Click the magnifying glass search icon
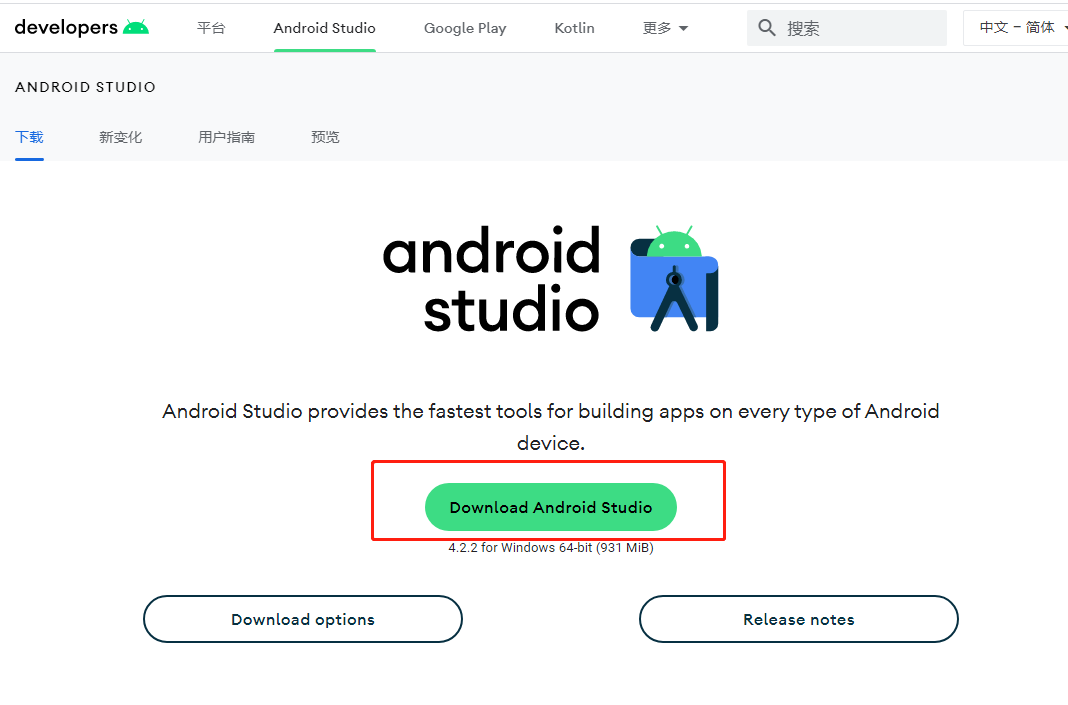The image size is (1068, 705). (x=767, y=28)
